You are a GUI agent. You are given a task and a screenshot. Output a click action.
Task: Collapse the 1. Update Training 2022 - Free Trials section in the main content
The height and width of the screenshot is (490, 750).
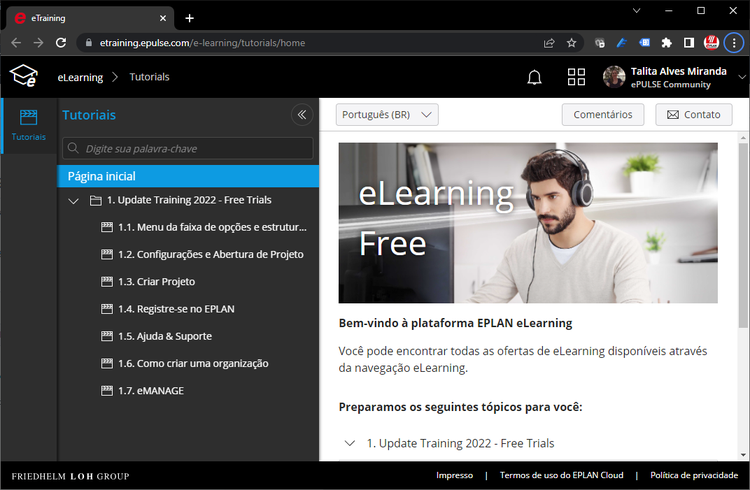(x=350, y=443)
